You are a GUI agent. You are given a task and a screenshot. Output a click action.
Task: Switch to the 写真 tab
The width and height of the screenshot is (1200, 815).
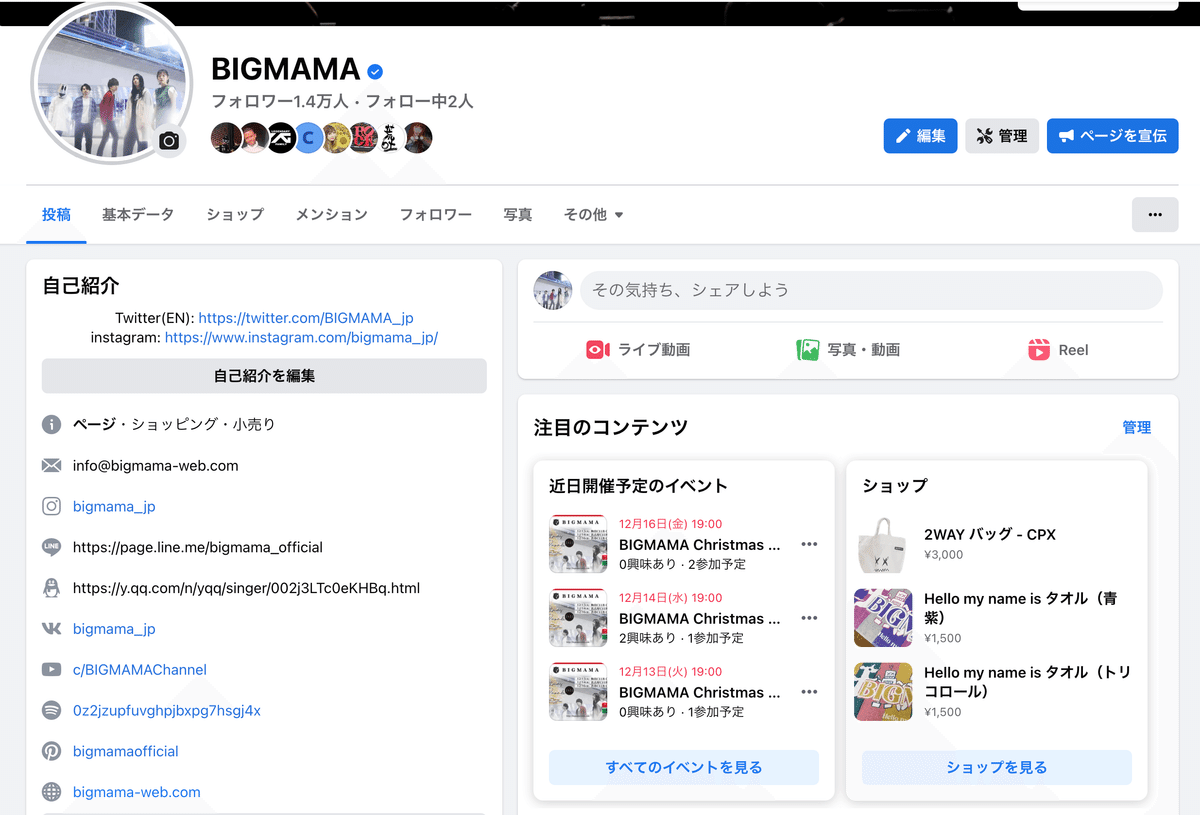[x=518, y=214]
